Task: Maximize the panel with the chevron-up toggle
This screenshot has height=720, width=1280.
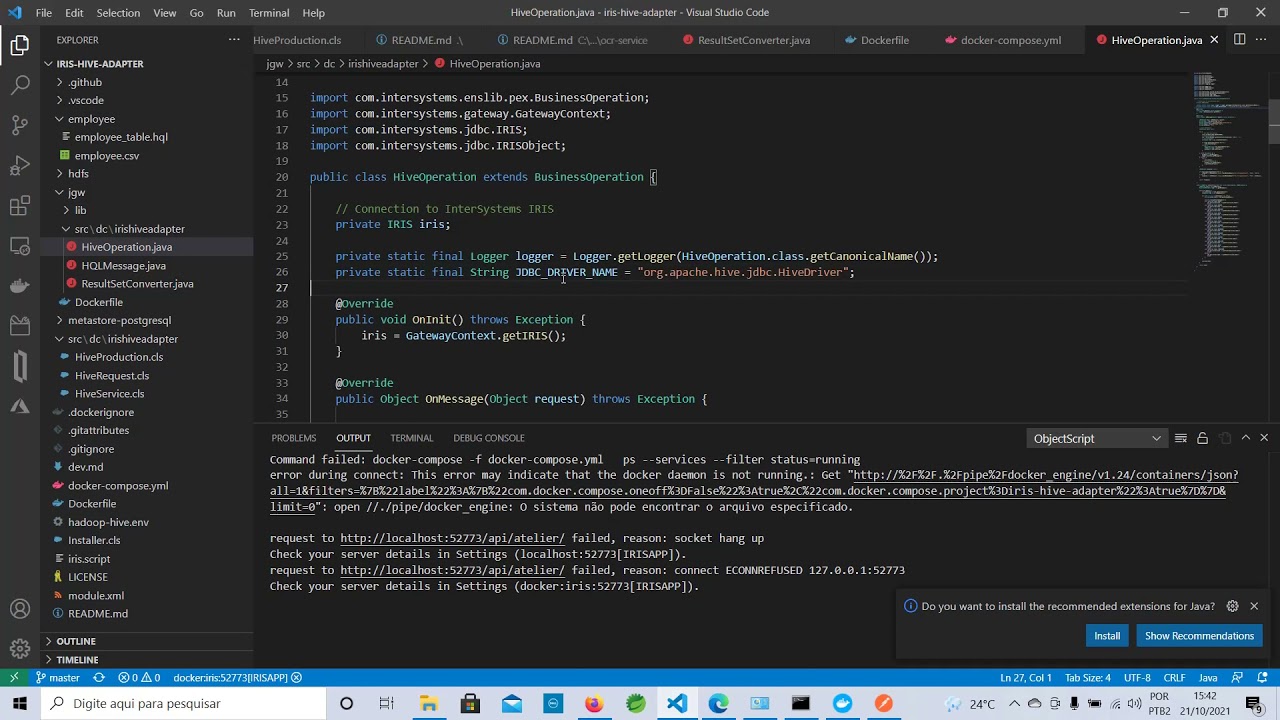Action: coord(1245,438)
